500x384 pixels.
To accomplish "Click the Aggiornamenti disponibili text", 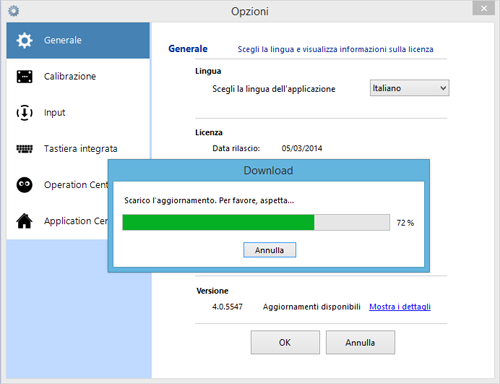I will [311, 307].
